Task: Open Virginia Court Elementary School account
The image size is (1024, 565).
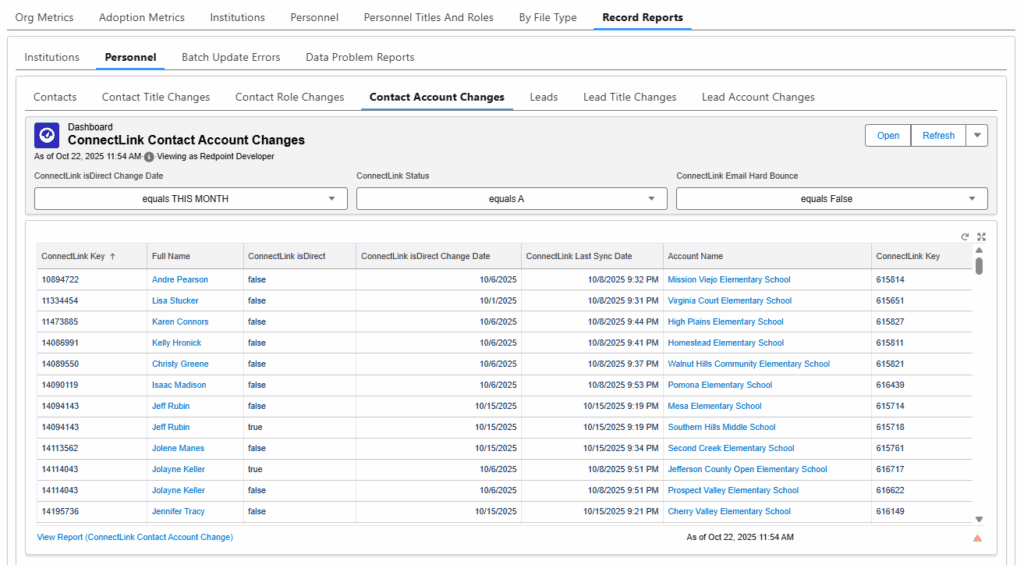Action: [729, 300]
